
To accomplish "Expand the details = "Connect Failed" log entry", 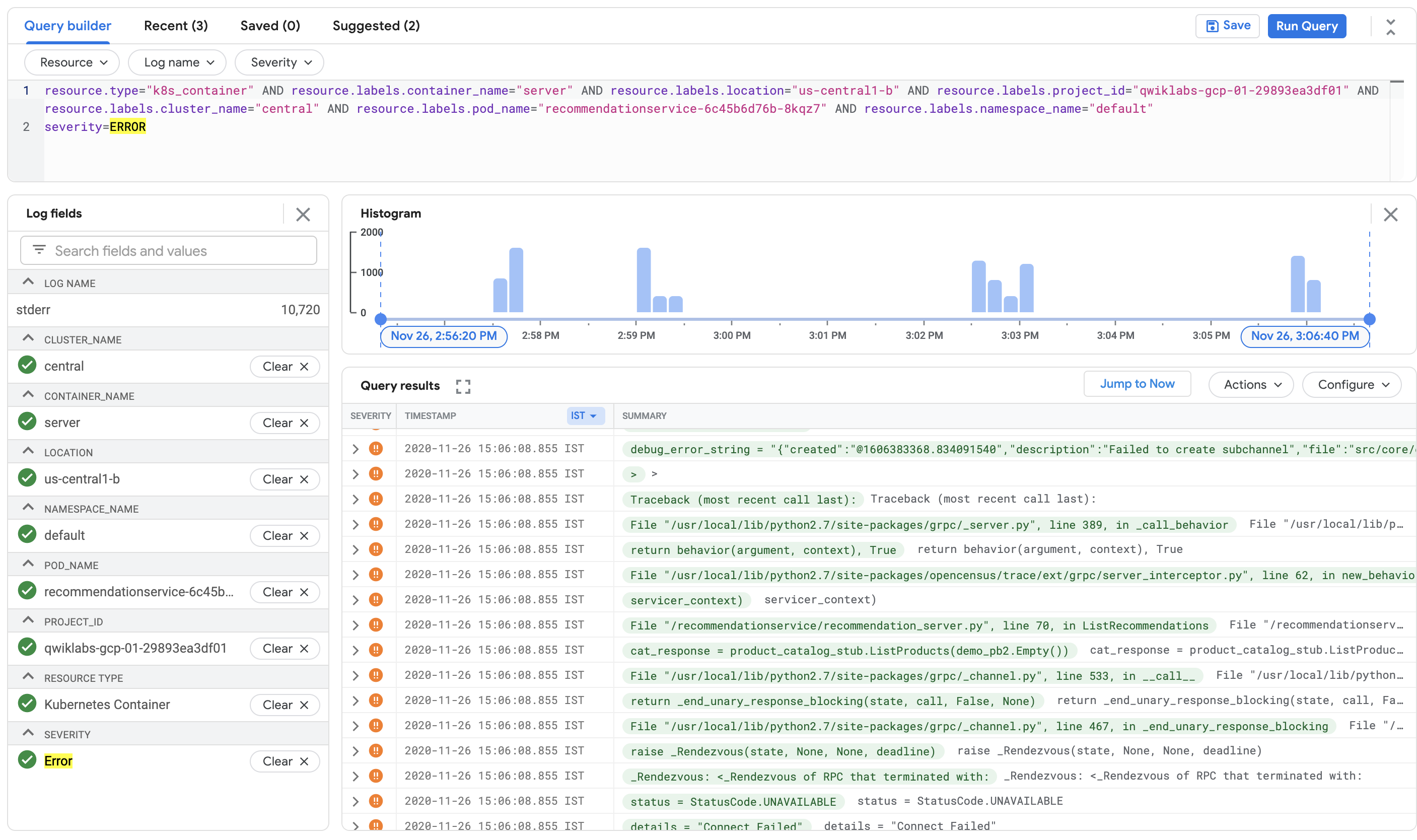I will 356,826.
